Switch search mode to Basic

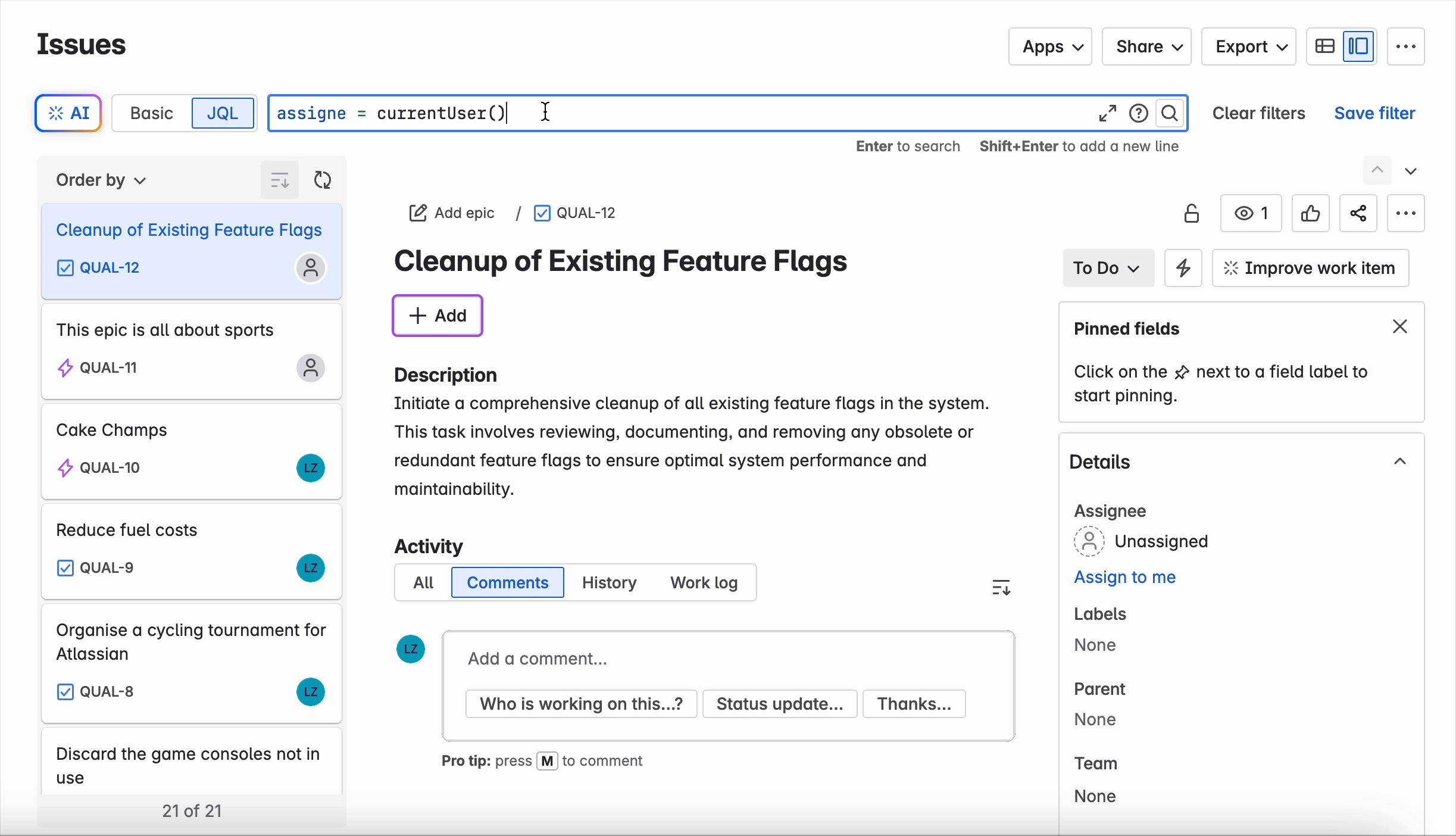click(152, 113)
